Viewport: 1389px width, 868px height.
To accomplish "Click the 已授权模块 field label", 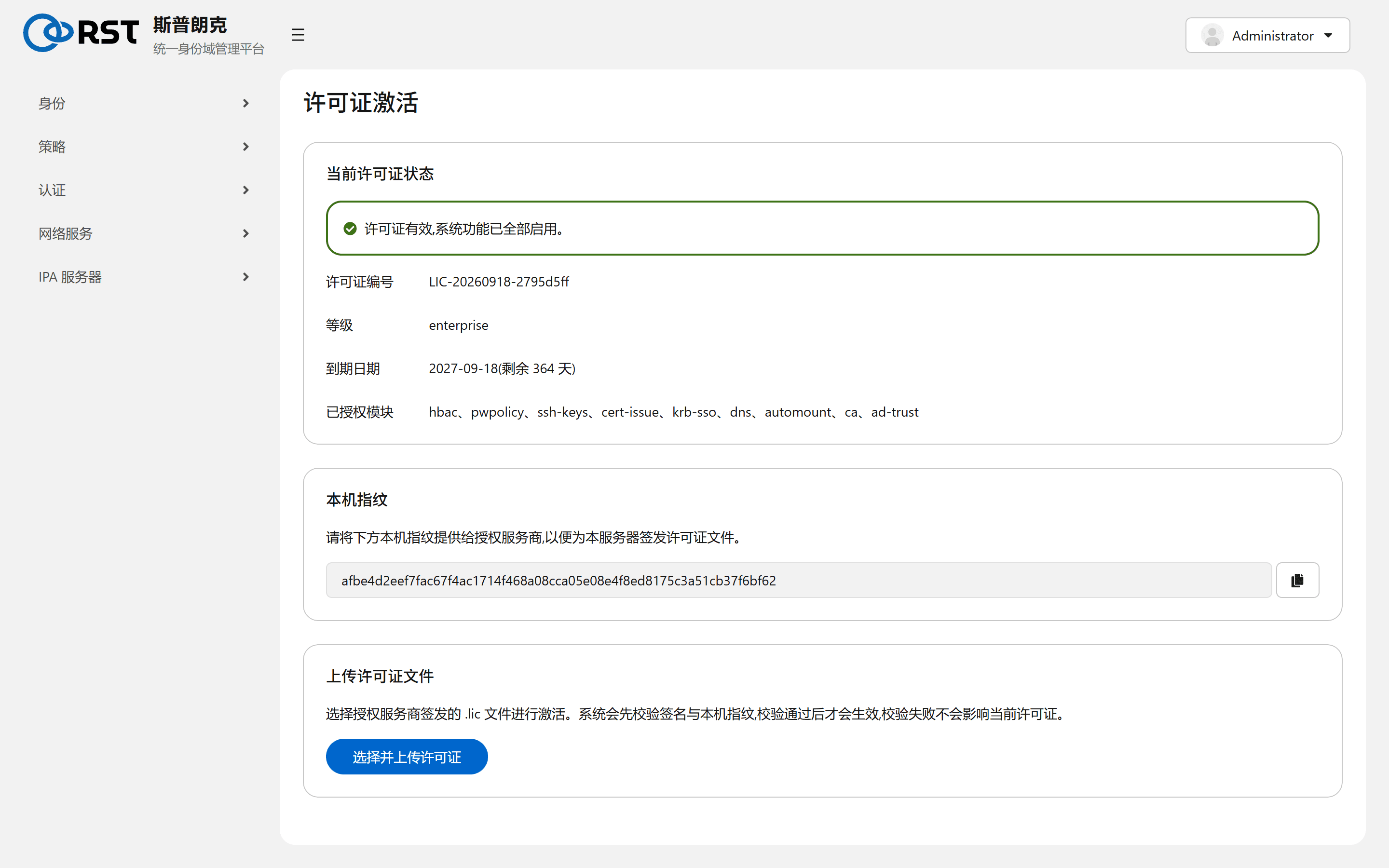I will click(359, 412).
